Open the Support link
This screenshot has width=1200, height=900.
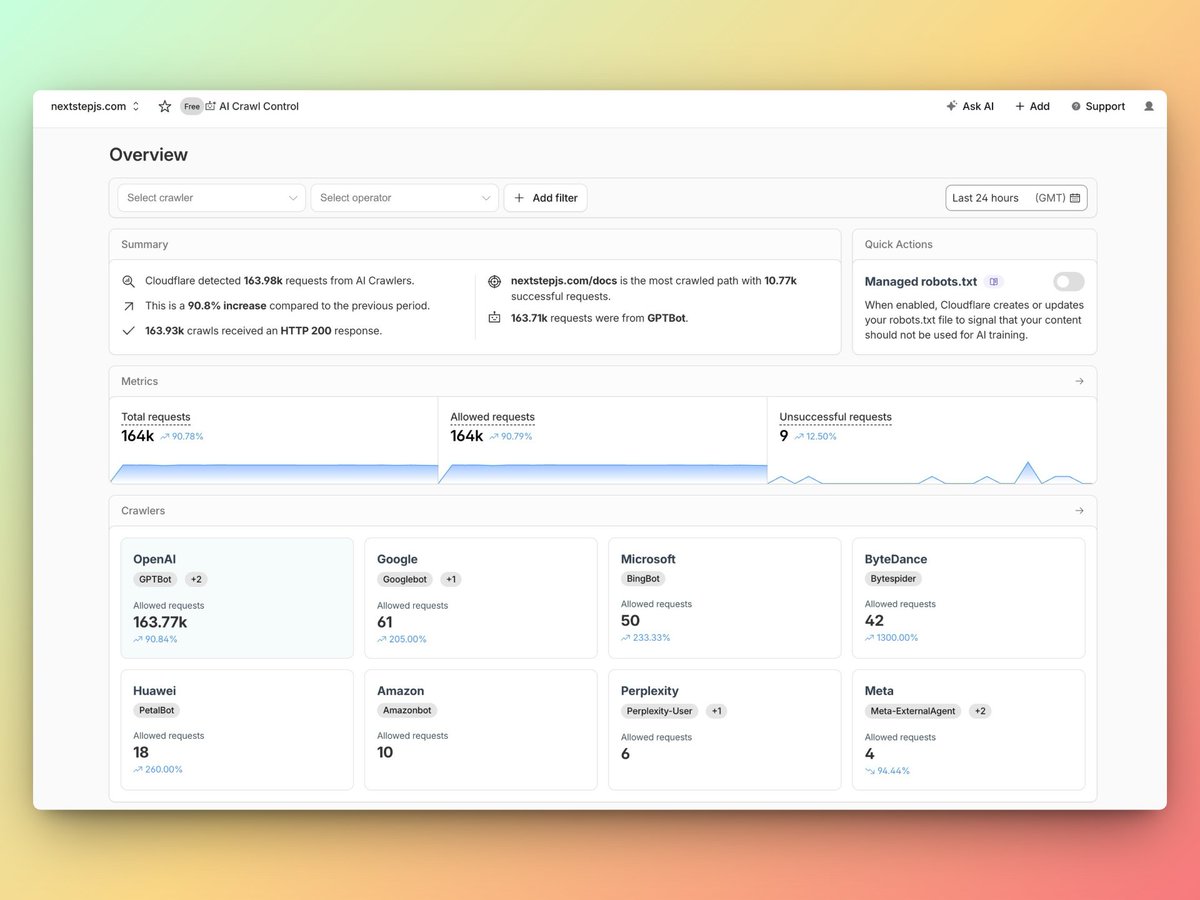click(x=1097, y=106)
